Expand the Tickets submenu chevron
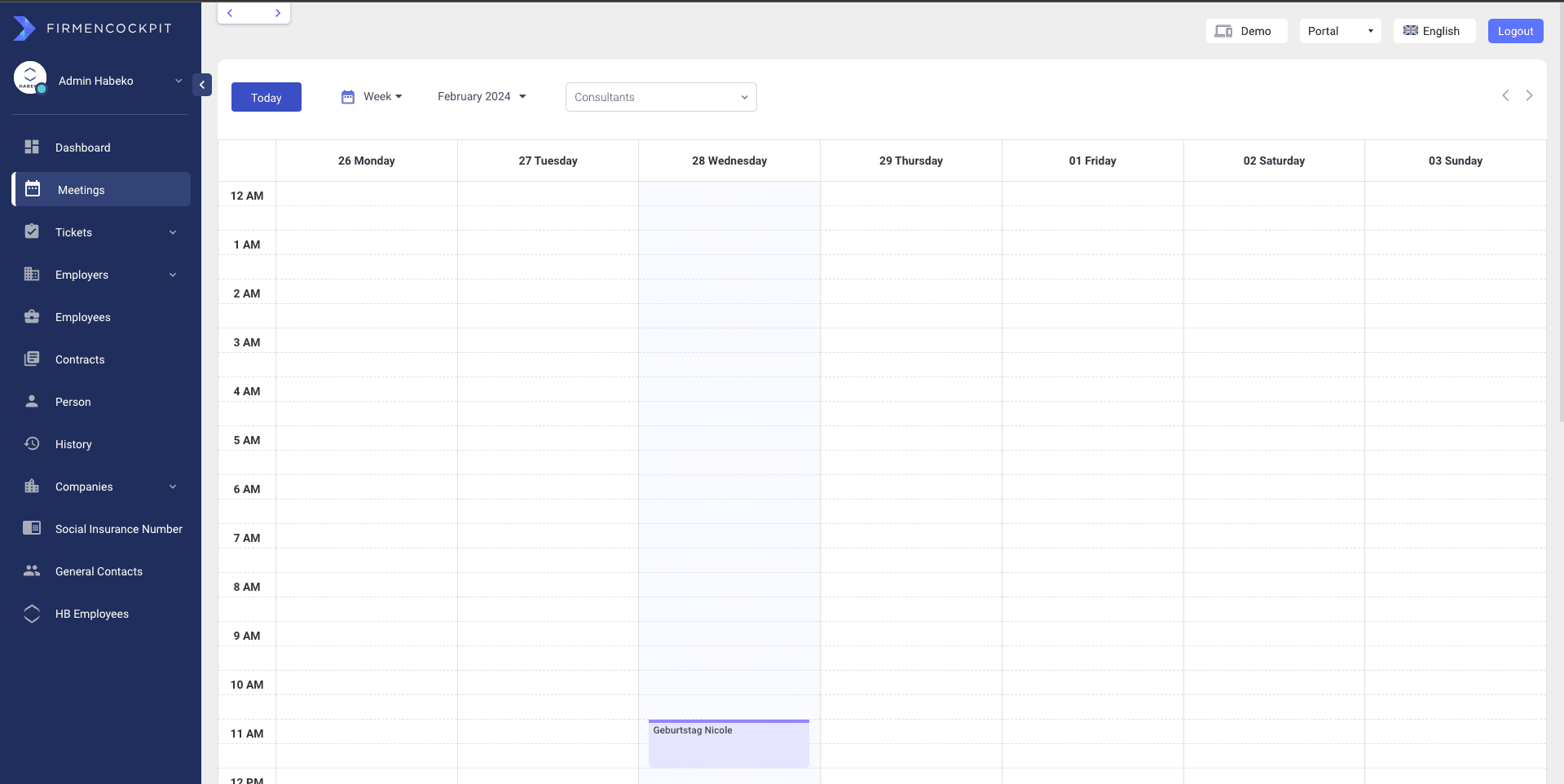The height and width of the screenshot is (784, 1564). click(x=173, y=232)
